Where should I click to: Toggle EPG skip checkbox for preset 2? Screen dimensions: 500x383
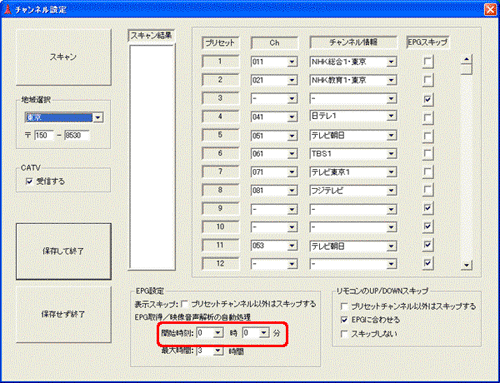(428, 80)
